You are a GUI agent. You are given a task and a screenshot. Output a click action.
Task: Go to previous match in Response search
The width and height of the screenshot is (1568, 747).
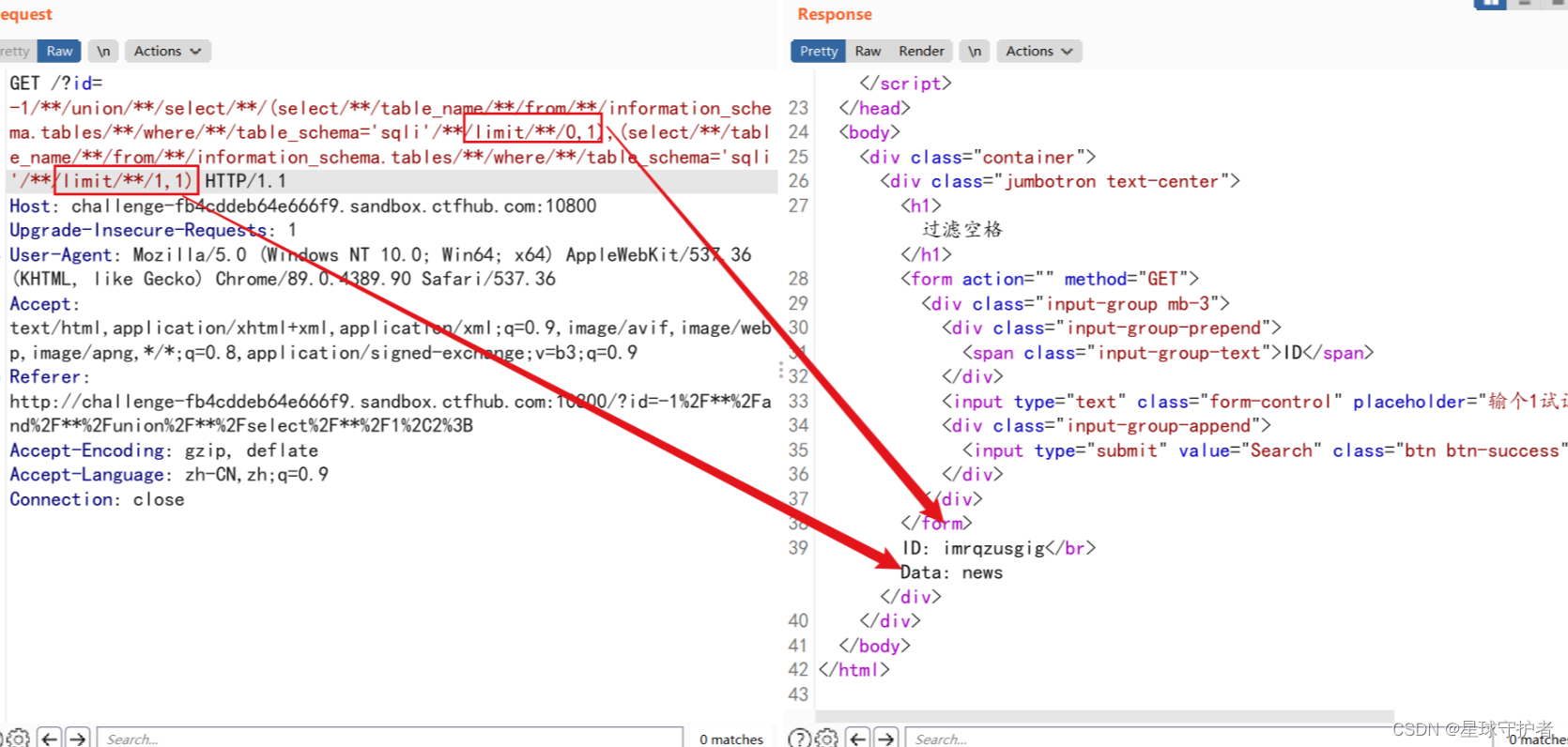pyautogui.click(x=858, y=739)
